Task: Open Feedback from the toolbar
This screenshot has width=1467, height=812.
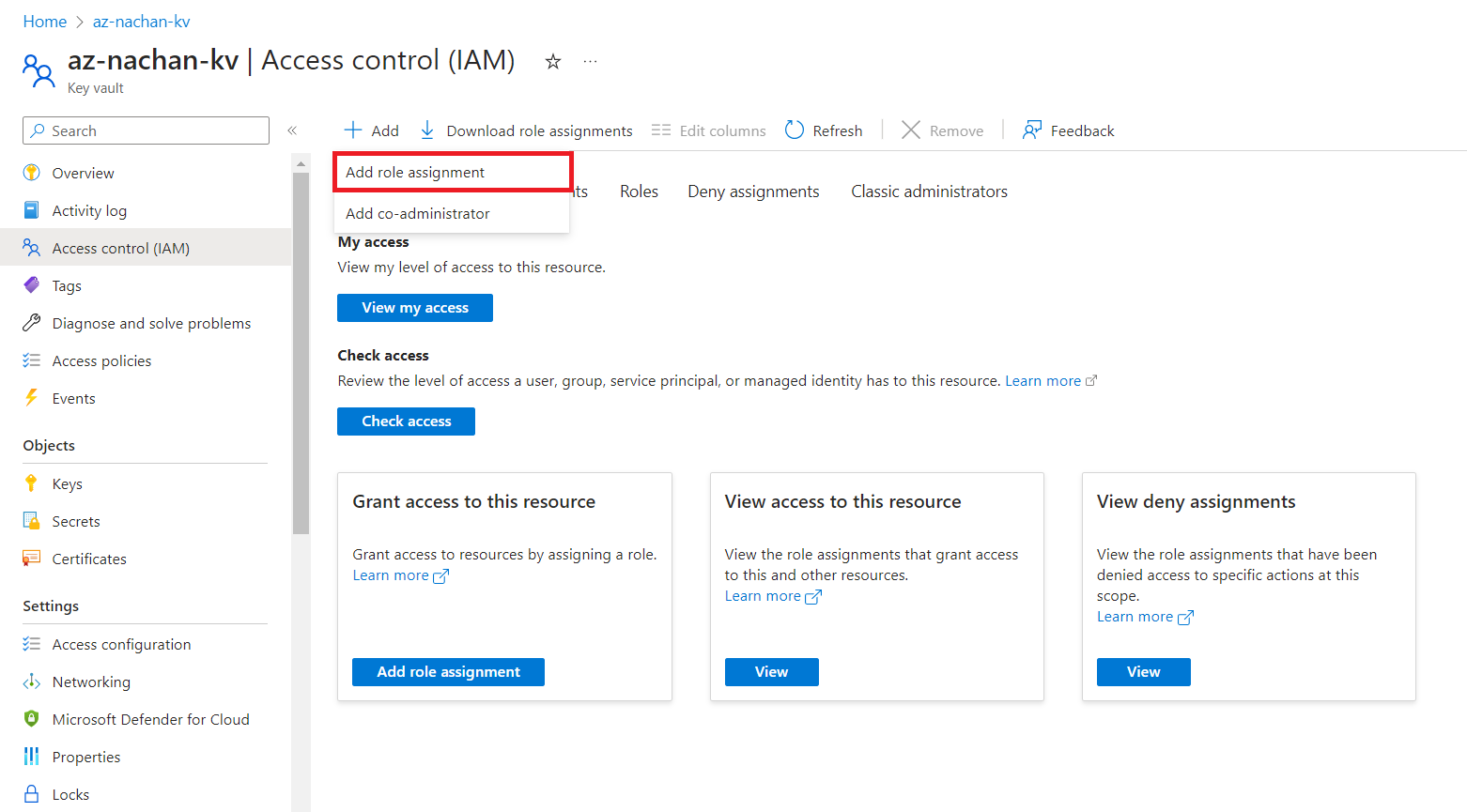Action: (1069, 130)
